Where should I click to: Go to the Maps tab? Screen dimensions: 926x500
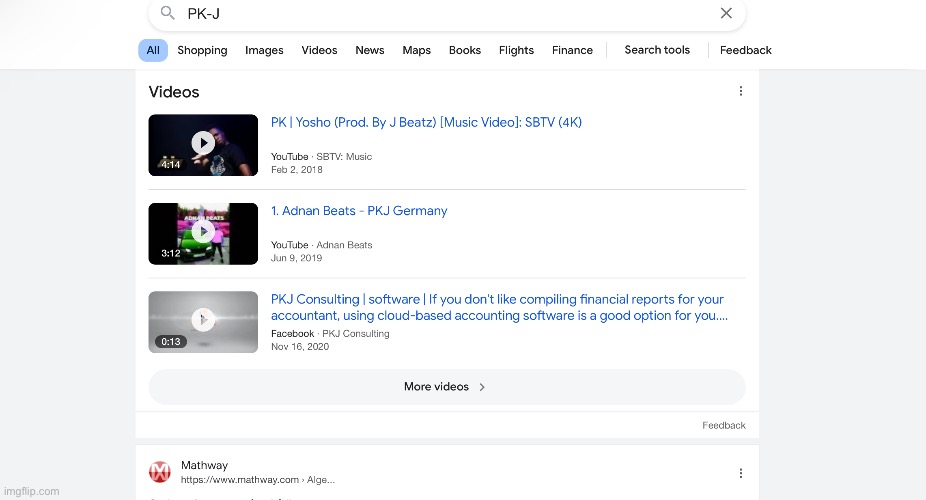[x=416, y=50]
